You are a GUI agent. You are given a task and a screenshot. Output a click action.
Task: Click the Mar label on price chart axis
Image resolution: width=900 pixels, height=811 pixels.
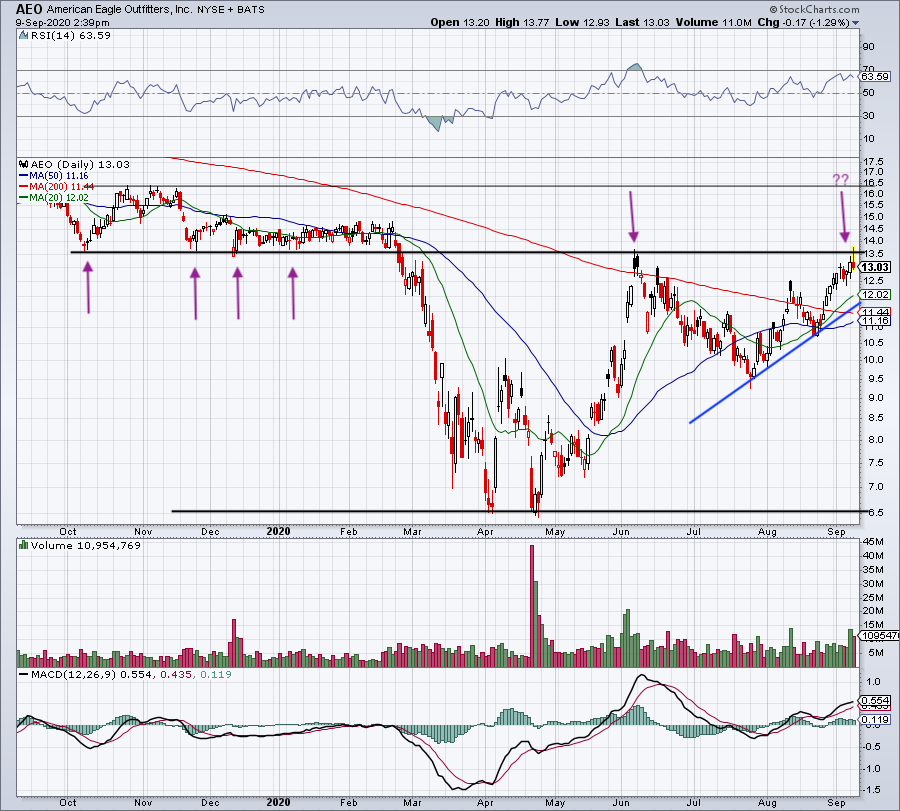point(412,531)
